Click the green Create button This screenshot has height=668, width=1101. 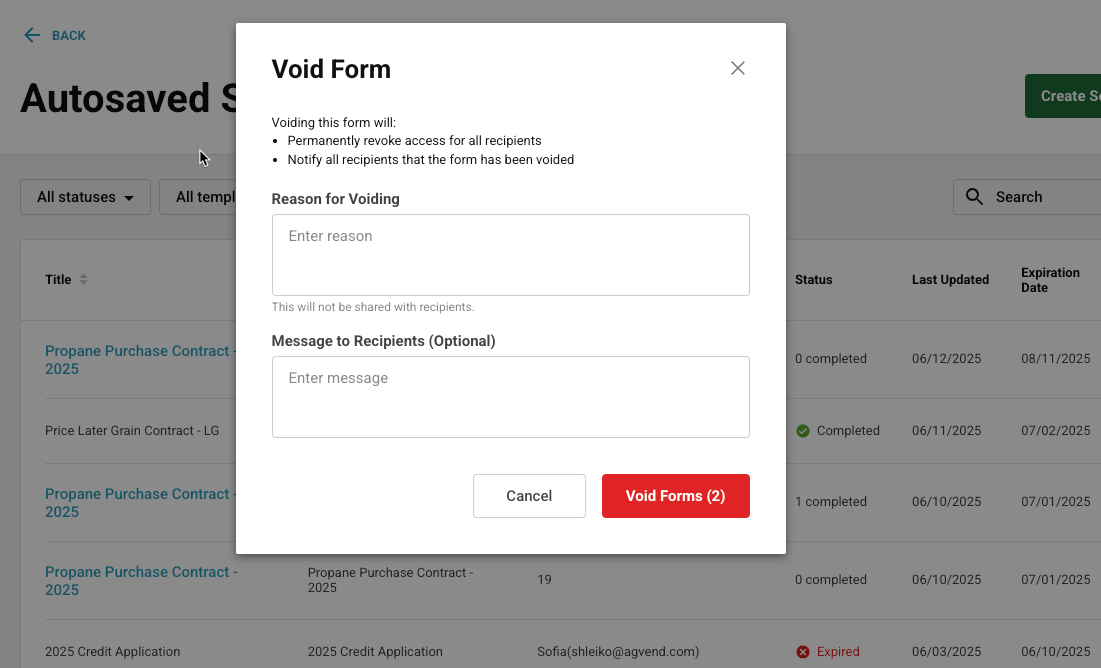pos(1063,96)
